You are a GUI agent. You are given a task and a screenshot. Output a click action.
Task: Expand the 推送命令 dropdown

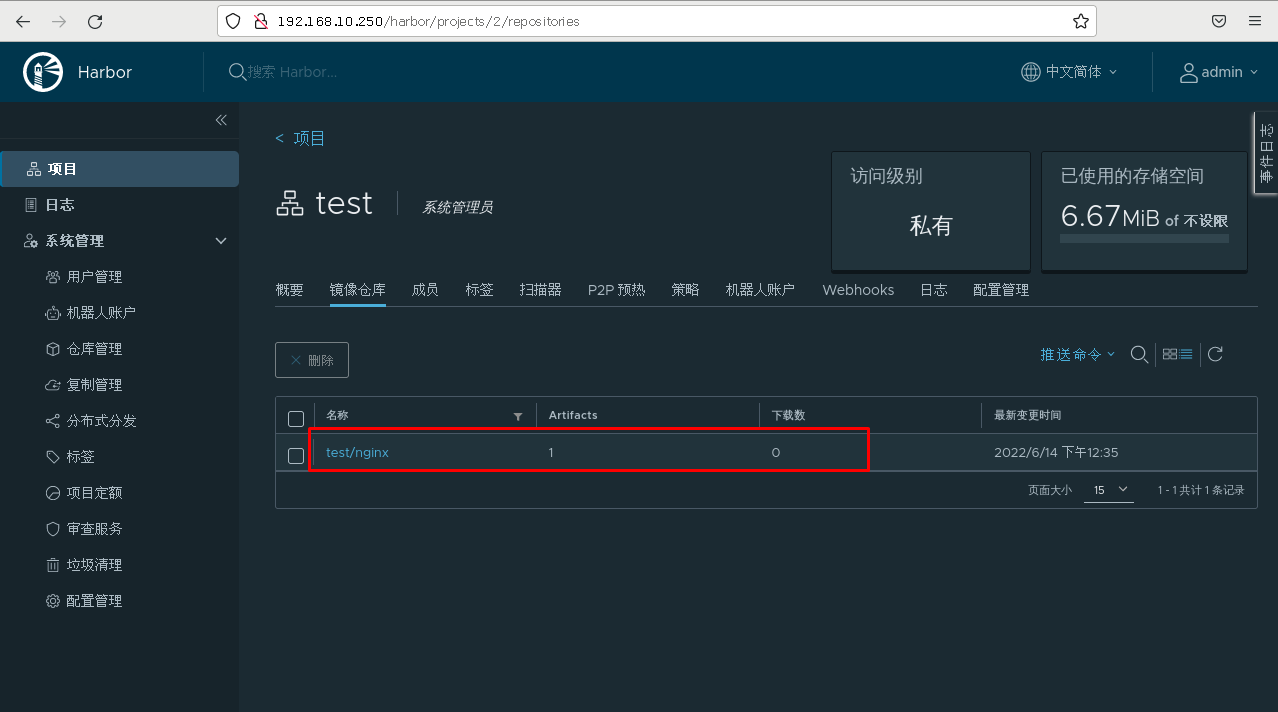coord(1077,354)
